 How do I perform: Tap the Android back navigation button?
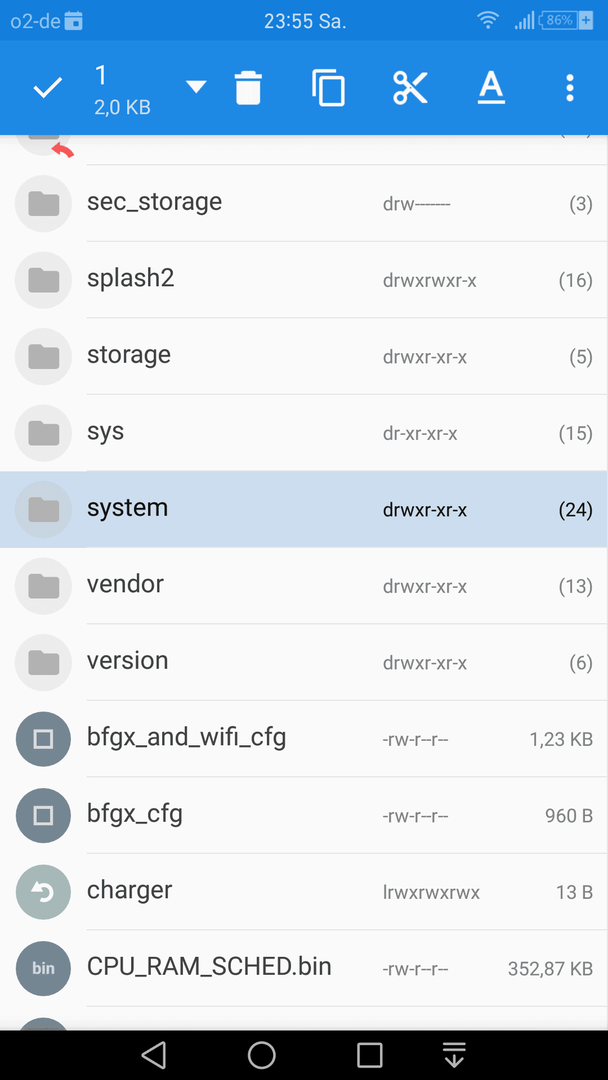154,1055
